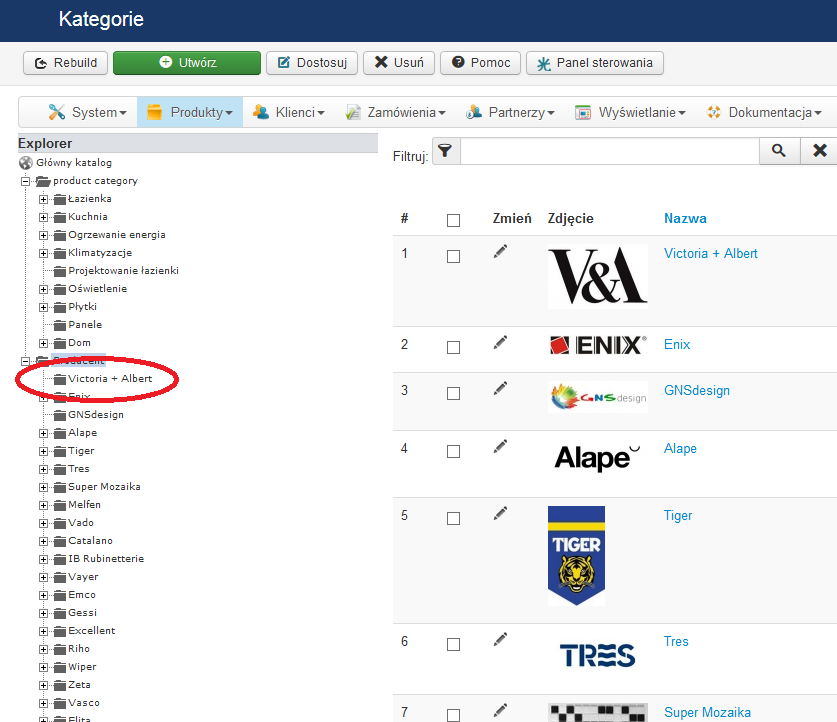837x722 pixels.
Task: Select Główny katalog tree root
Action: [x=74, y=163]
